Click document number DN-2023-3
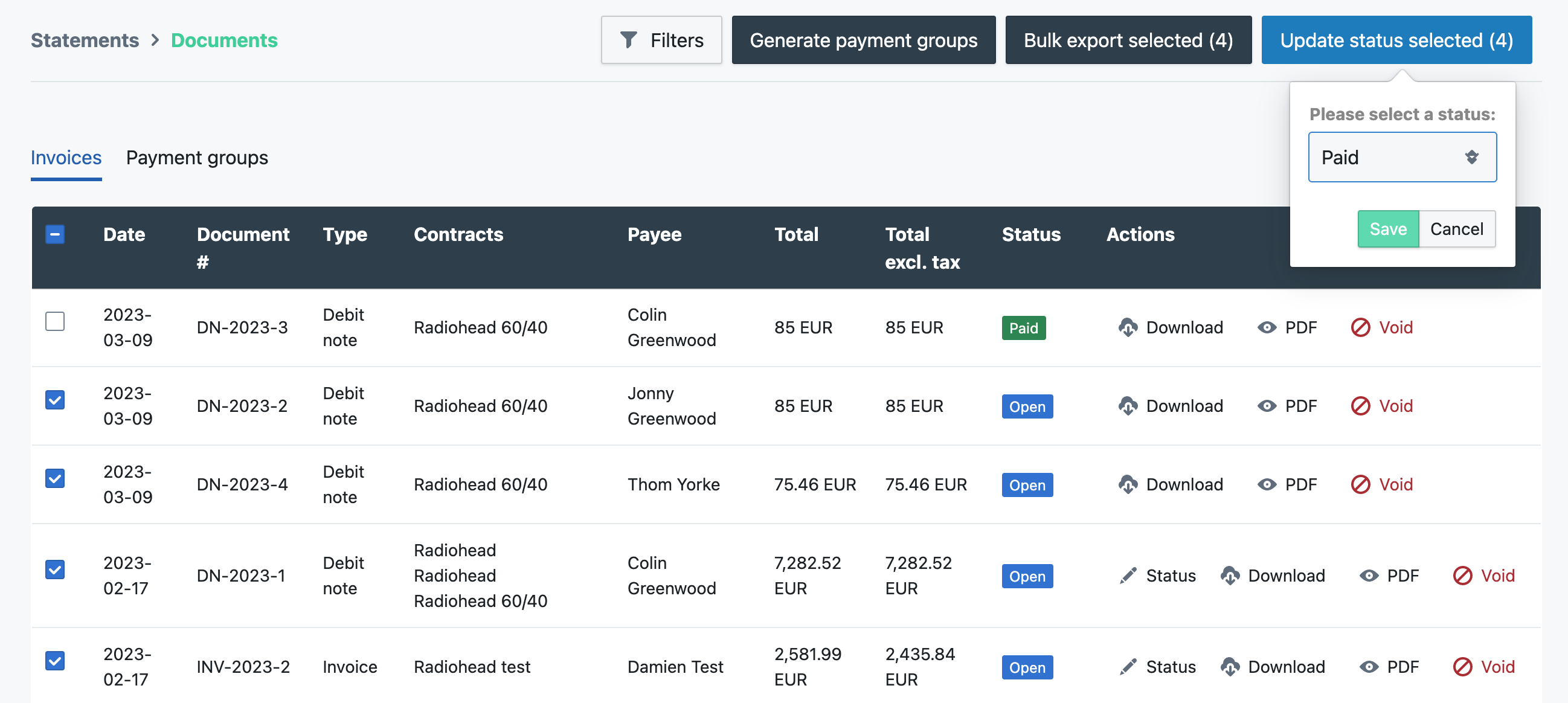 tap(242, 327)
